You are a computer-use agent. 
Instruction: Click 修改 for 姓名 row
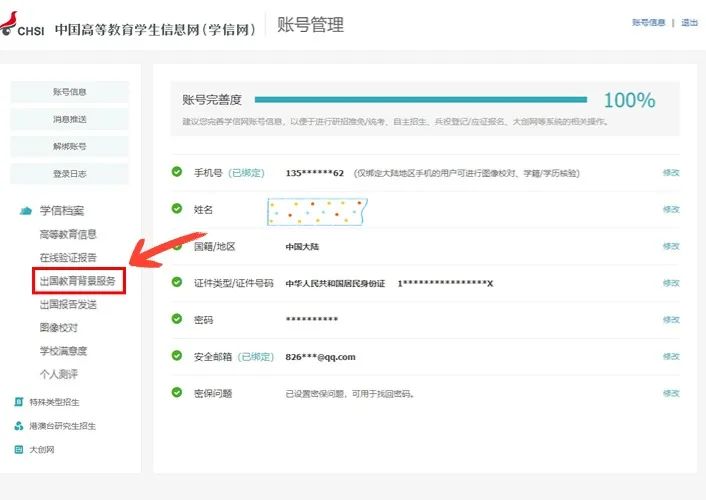(x=671, y=209)
